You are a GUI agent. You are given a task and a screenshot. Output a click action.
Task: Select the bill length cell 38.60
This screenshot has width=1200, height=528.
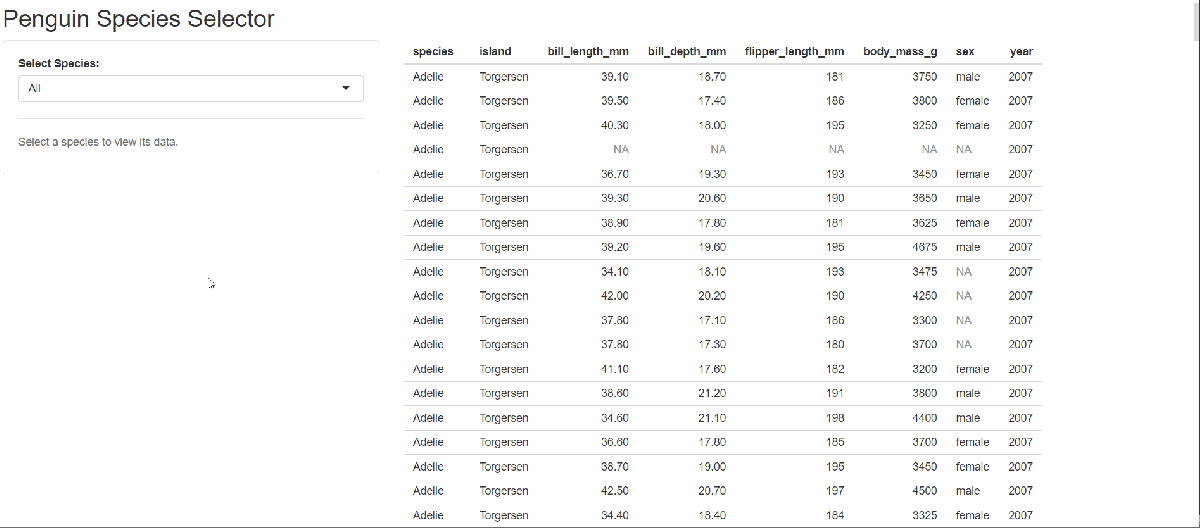615,394
